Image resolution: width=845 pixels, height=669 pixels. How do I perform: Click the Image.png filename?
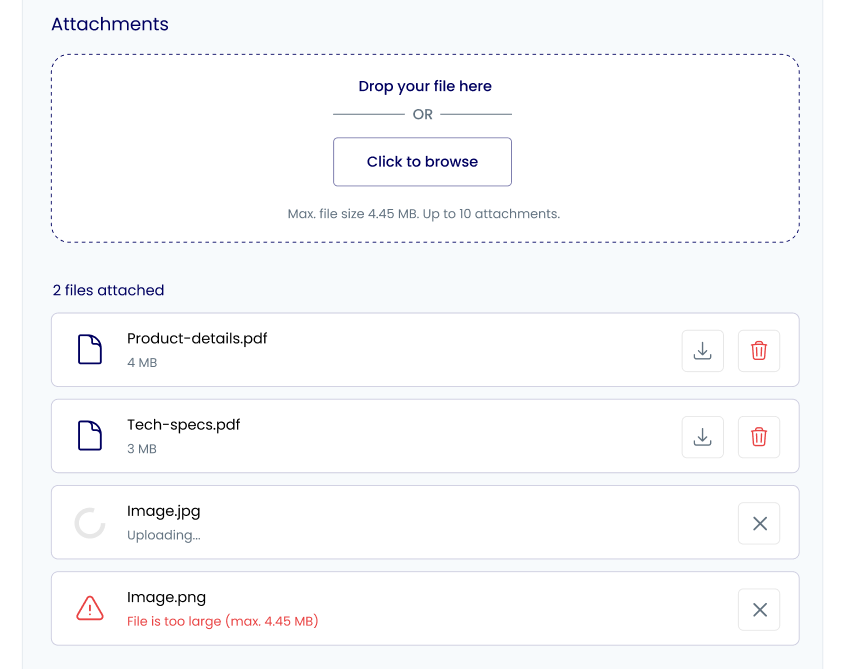pos(166,597)
